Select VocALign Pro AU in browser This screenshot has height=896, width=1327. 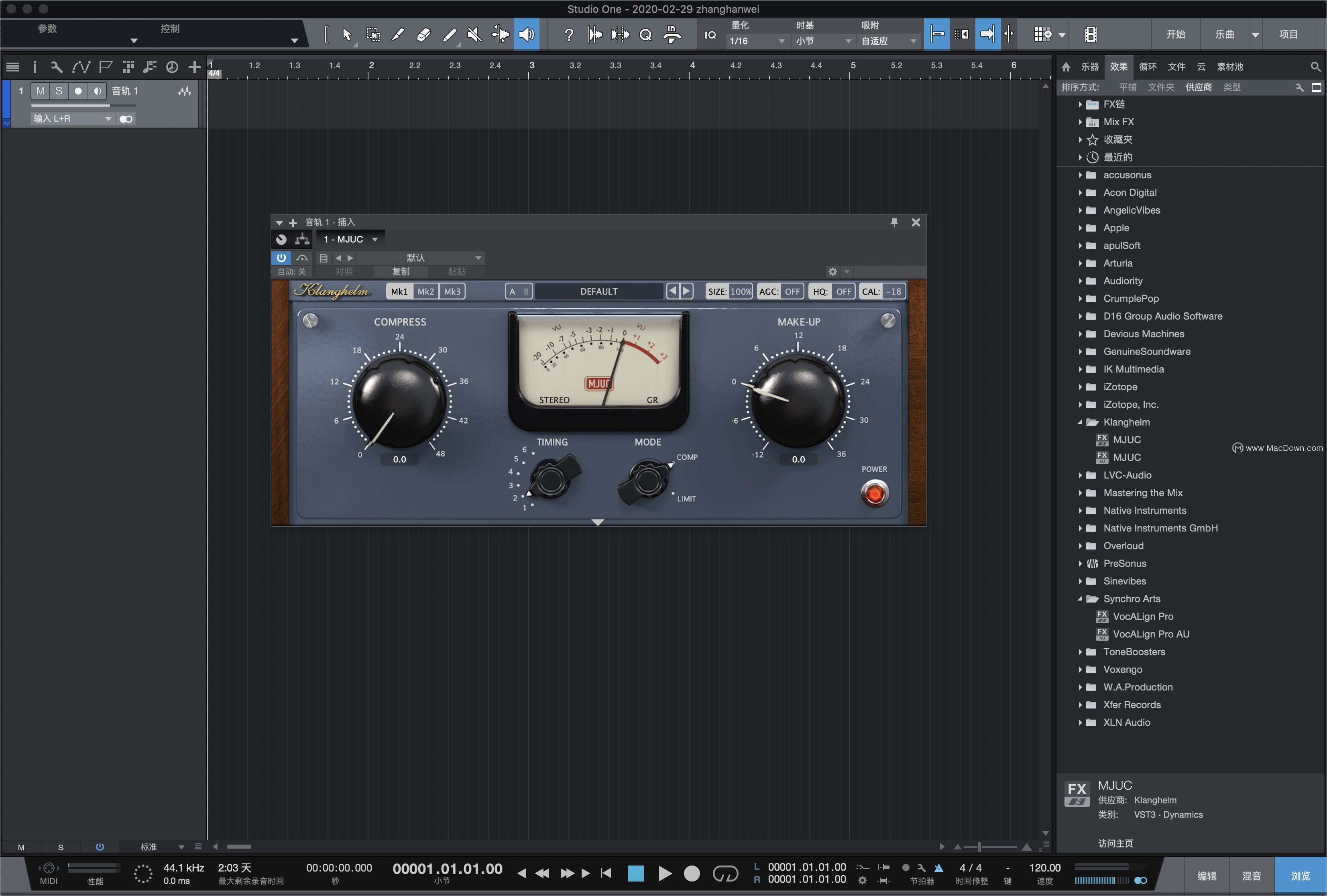coord(1150,634)
